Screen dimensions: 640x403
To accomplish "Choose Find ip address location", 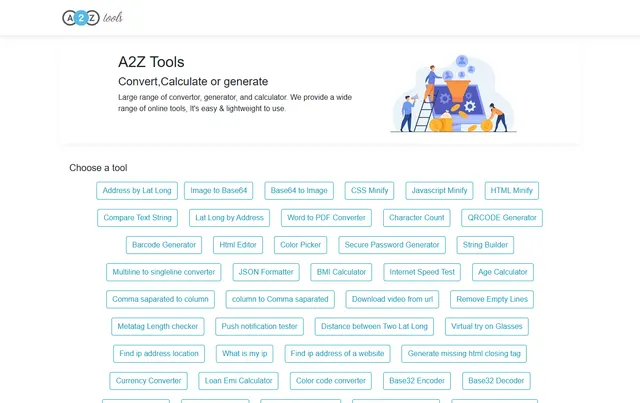I will tap(159, 354).
